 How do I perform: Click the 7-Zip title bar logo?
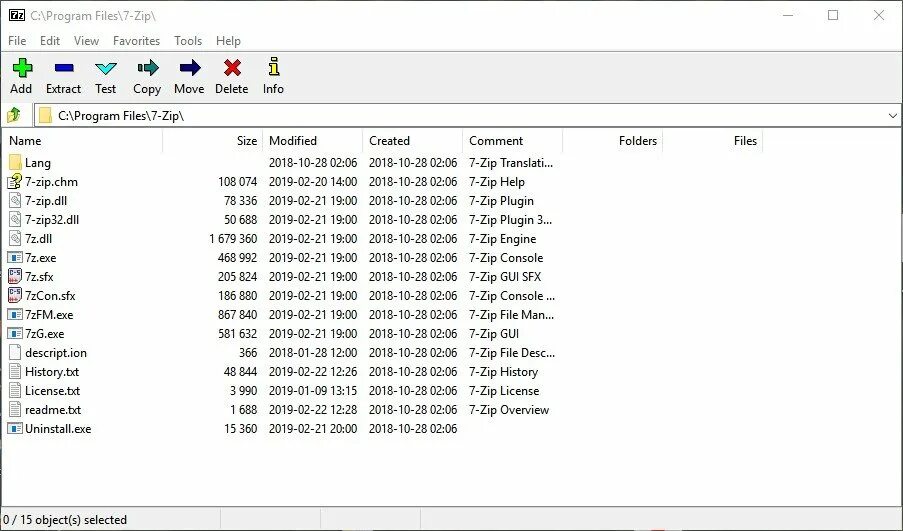17,15
